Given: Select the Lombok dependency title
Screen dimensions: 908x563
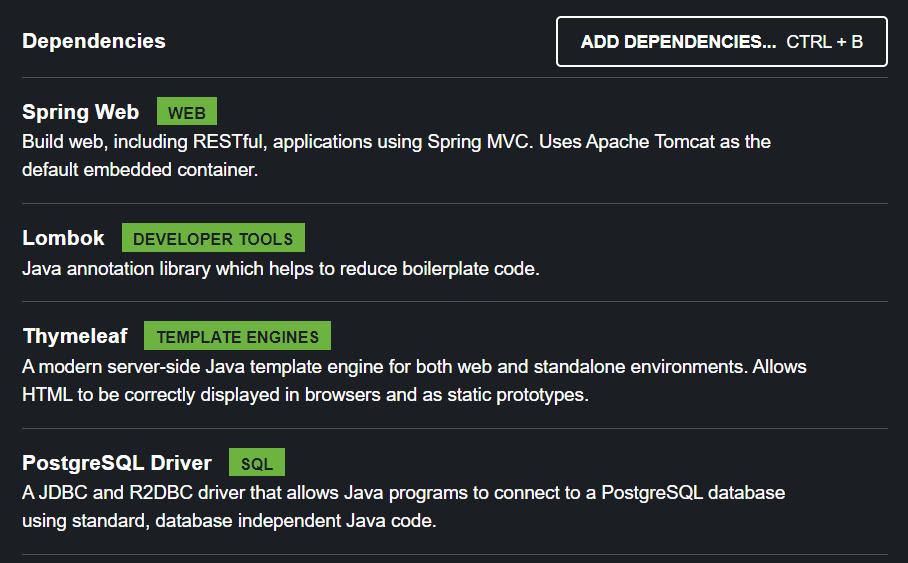Looking at the screenshot, I should click(63, 238).
